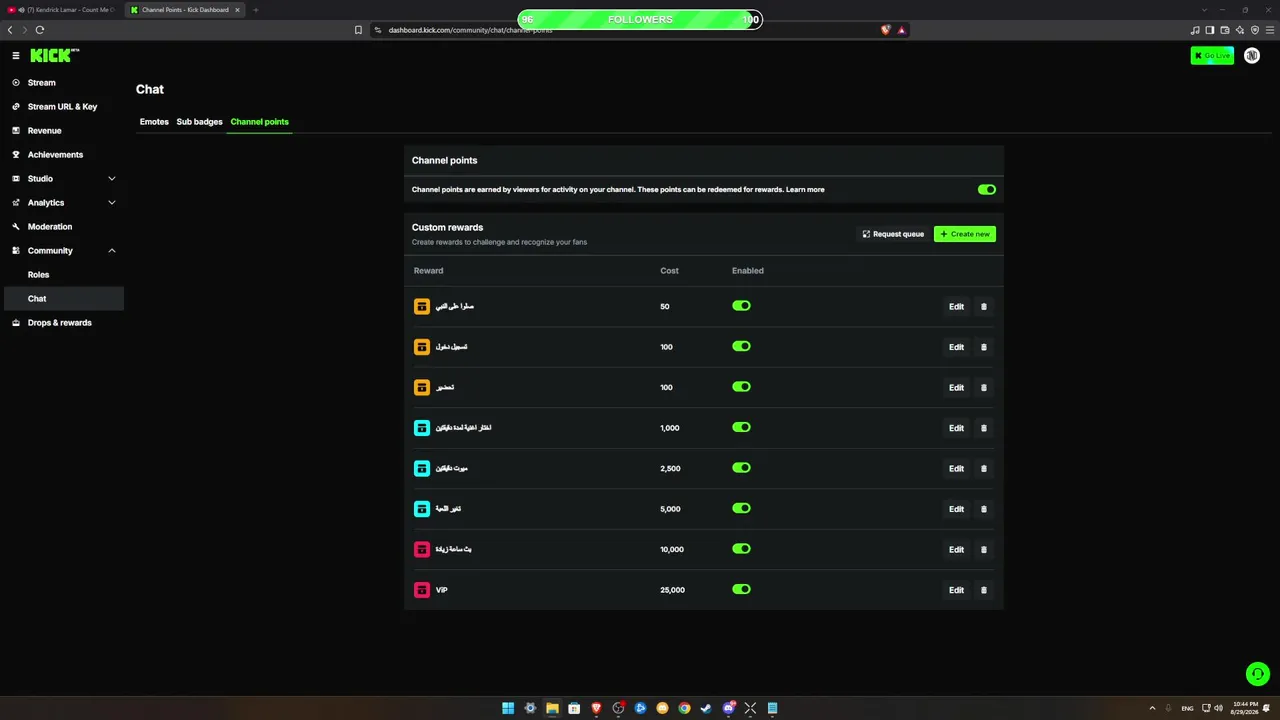Click the Go Live button
Screen dimensions: 1280x720
click(x=1212, y=56)
